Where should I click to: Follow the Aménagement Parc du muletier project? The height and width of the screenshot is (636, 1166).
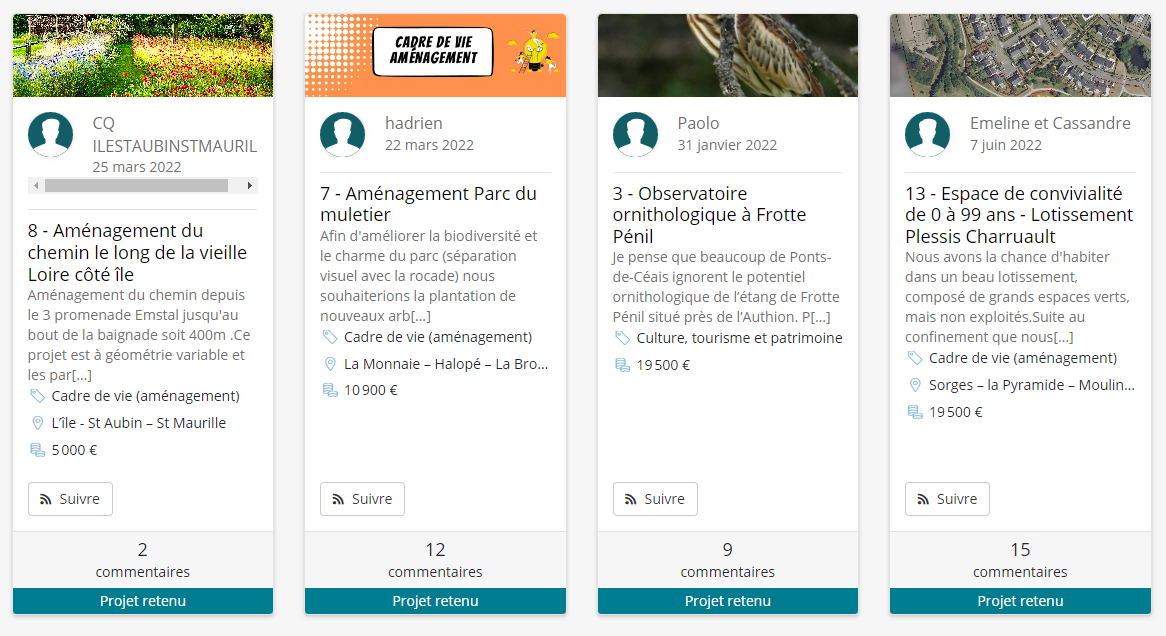tap(362, 499)
